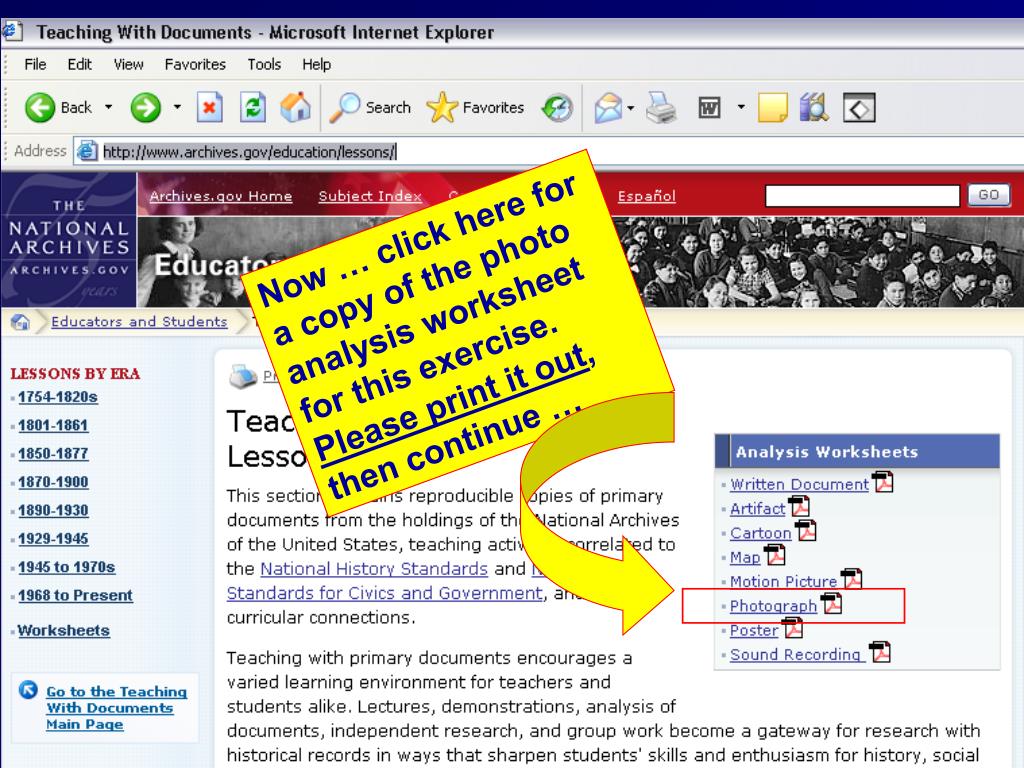
Task: Click the yellow Discuss note icon
Action: tap(773, 108)
